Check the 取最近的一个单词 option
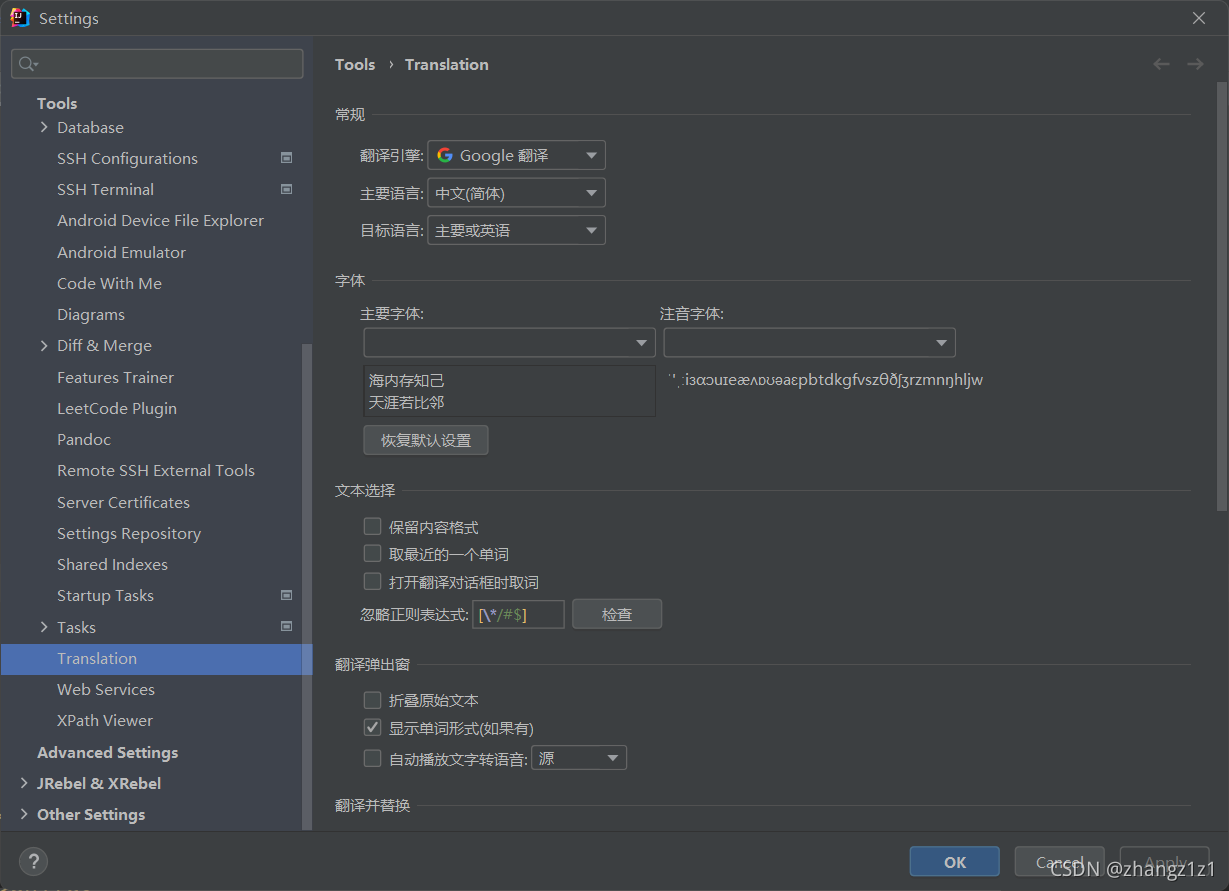This screenshot has width=1229, height=891. [373, 554]
